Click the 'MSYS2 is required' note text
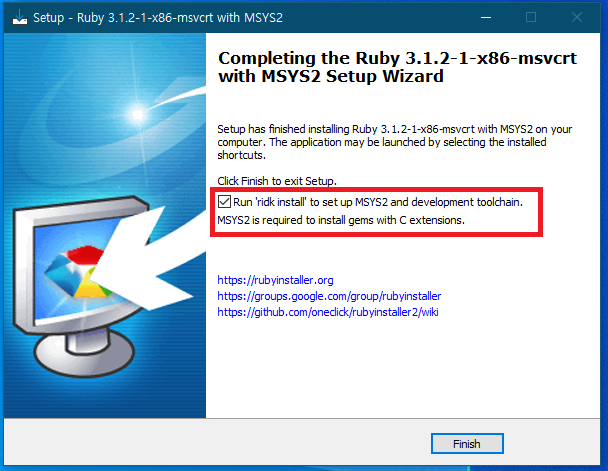The image size is (608, 471). click(x=341, y=220)
